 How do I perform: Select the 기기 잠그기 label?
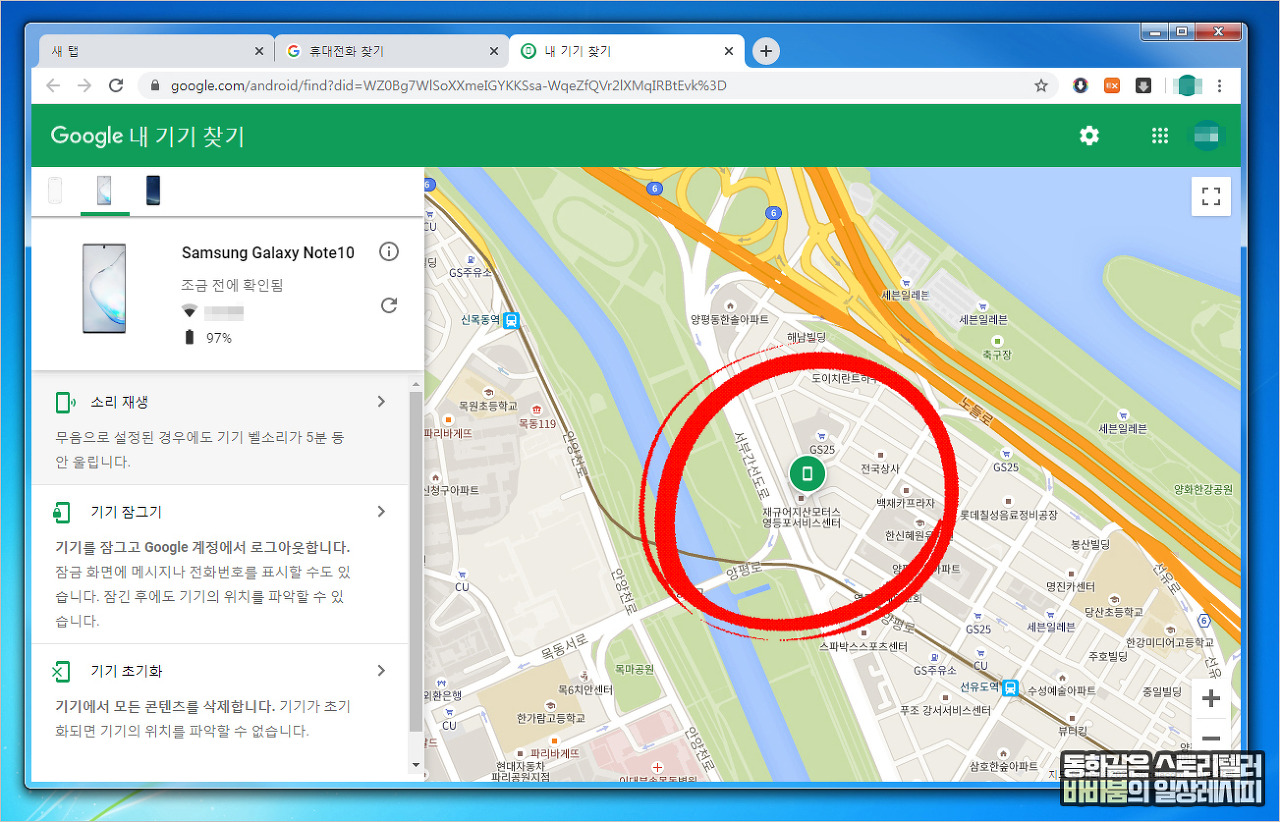(x=126, y=512)
